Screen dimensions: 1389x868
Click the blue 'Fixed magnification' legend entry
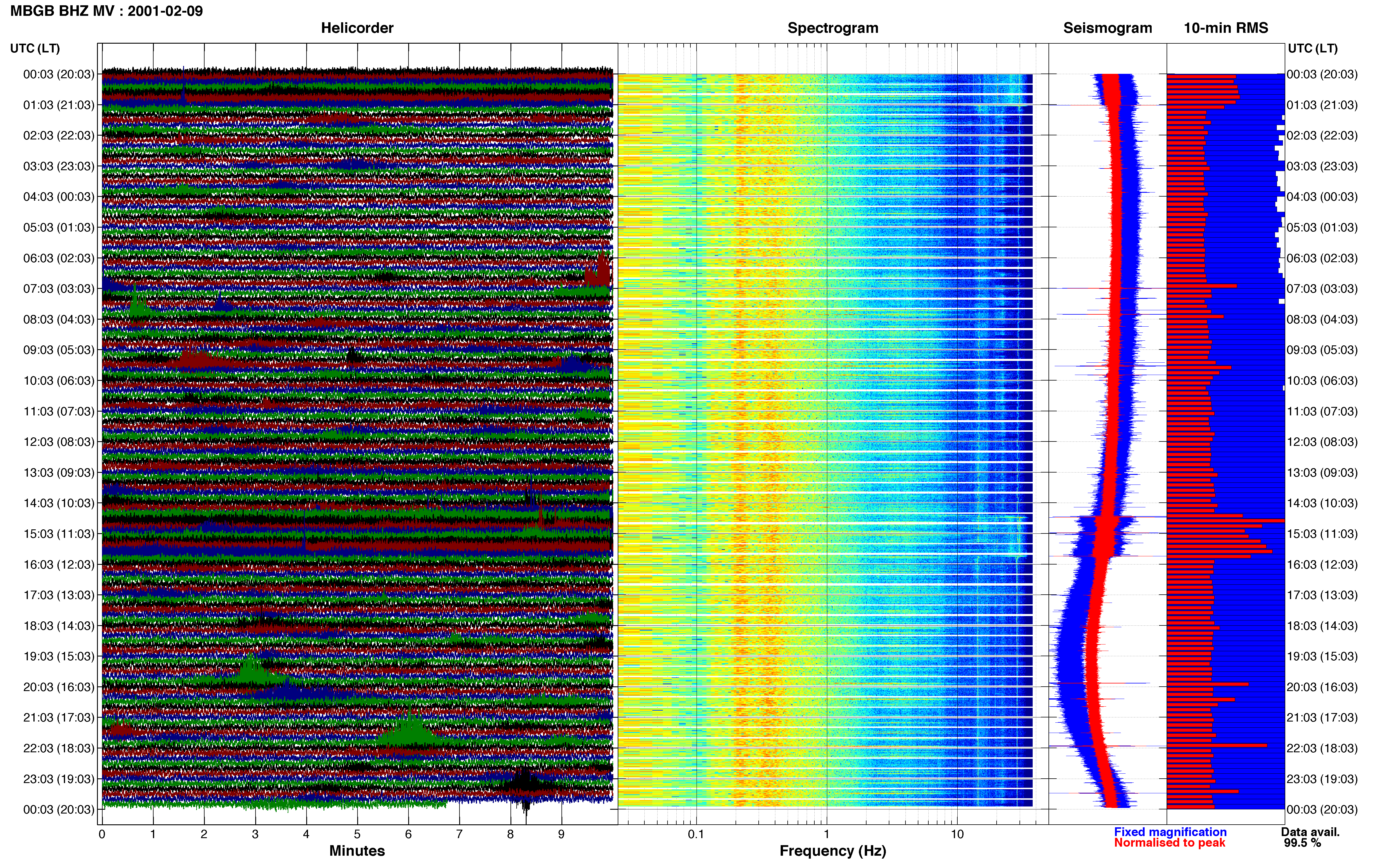click(1170, 832)
